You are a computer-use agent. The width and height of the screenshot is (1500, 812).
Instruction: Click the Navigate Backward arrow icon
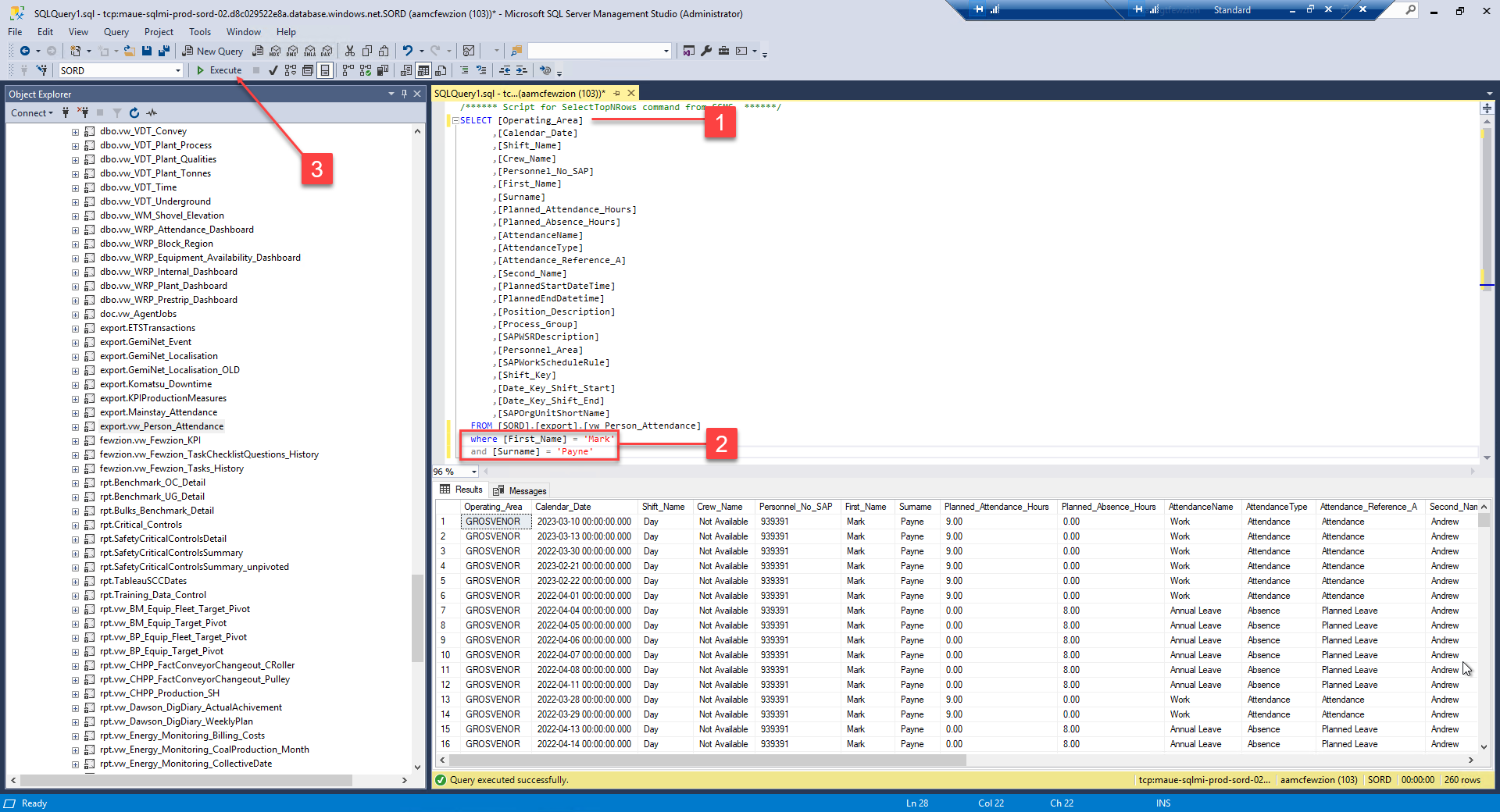pyautogui.click(x=25, y=51)
